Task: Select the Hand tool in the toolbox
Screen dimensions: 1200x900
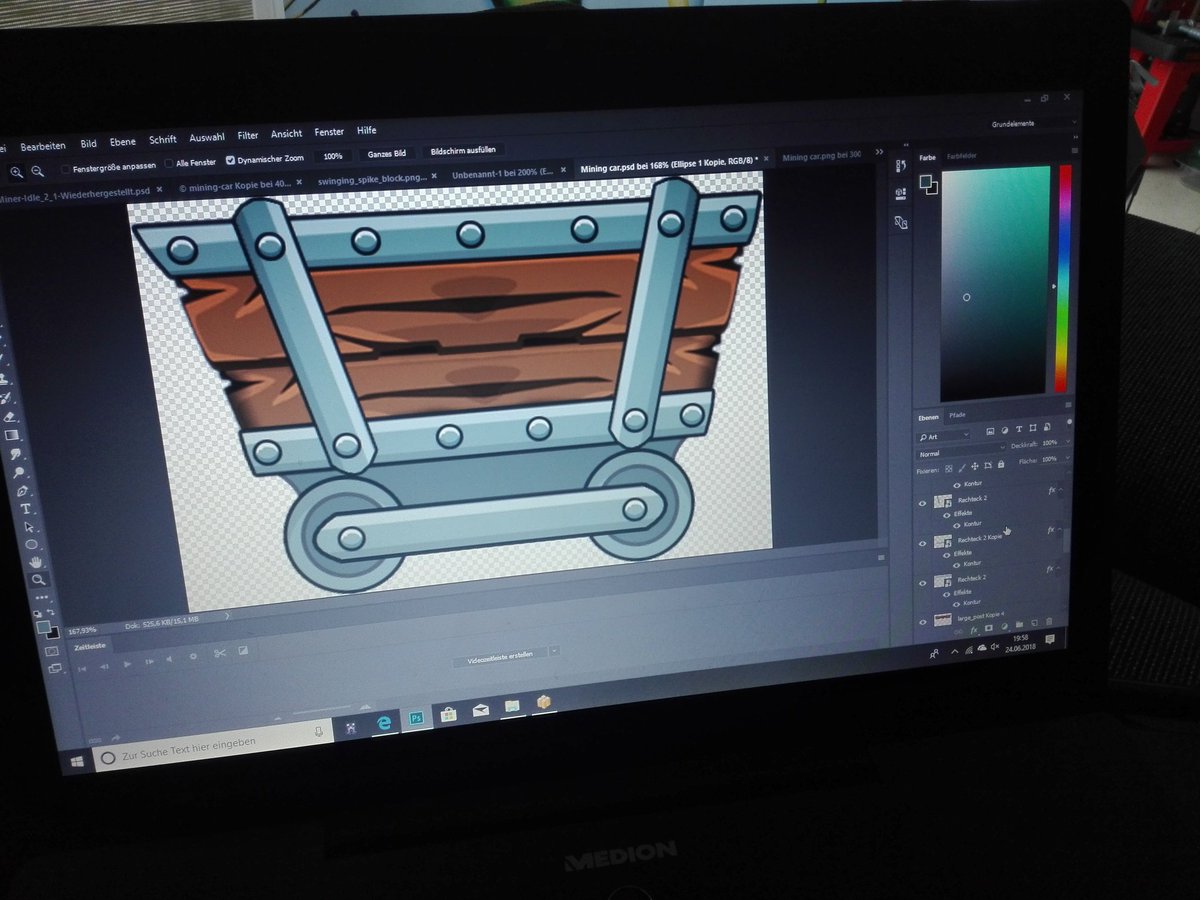Action: 36,562
